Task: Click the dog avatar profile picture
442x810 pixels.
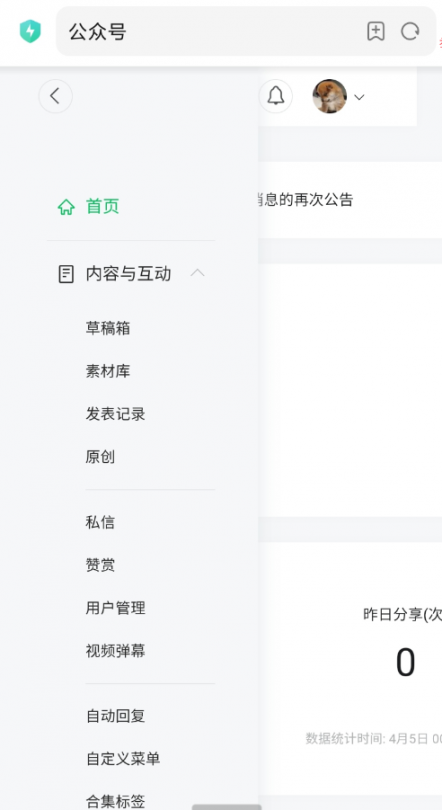Action: 329,96
